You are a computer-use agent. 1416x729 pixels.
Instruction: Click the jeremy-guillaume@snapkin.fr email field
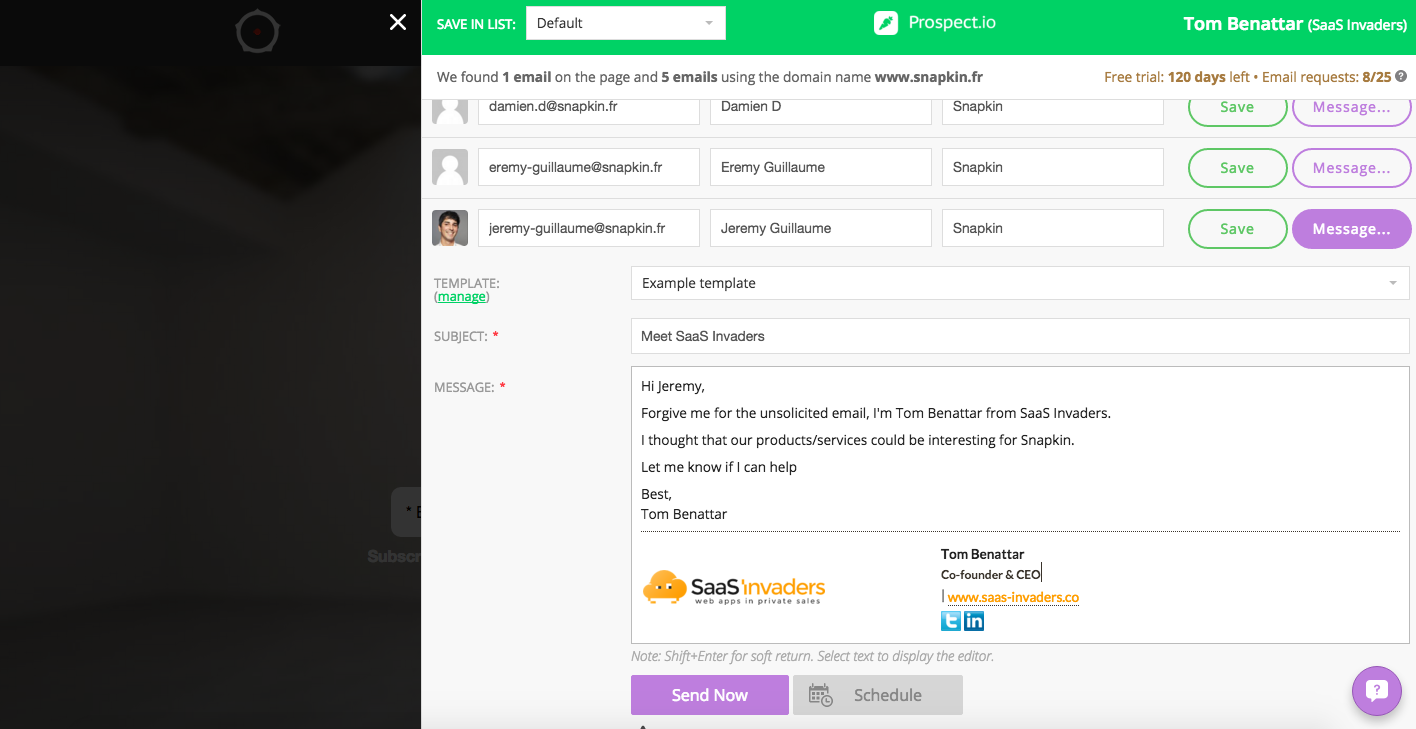(x=589, y=228)
